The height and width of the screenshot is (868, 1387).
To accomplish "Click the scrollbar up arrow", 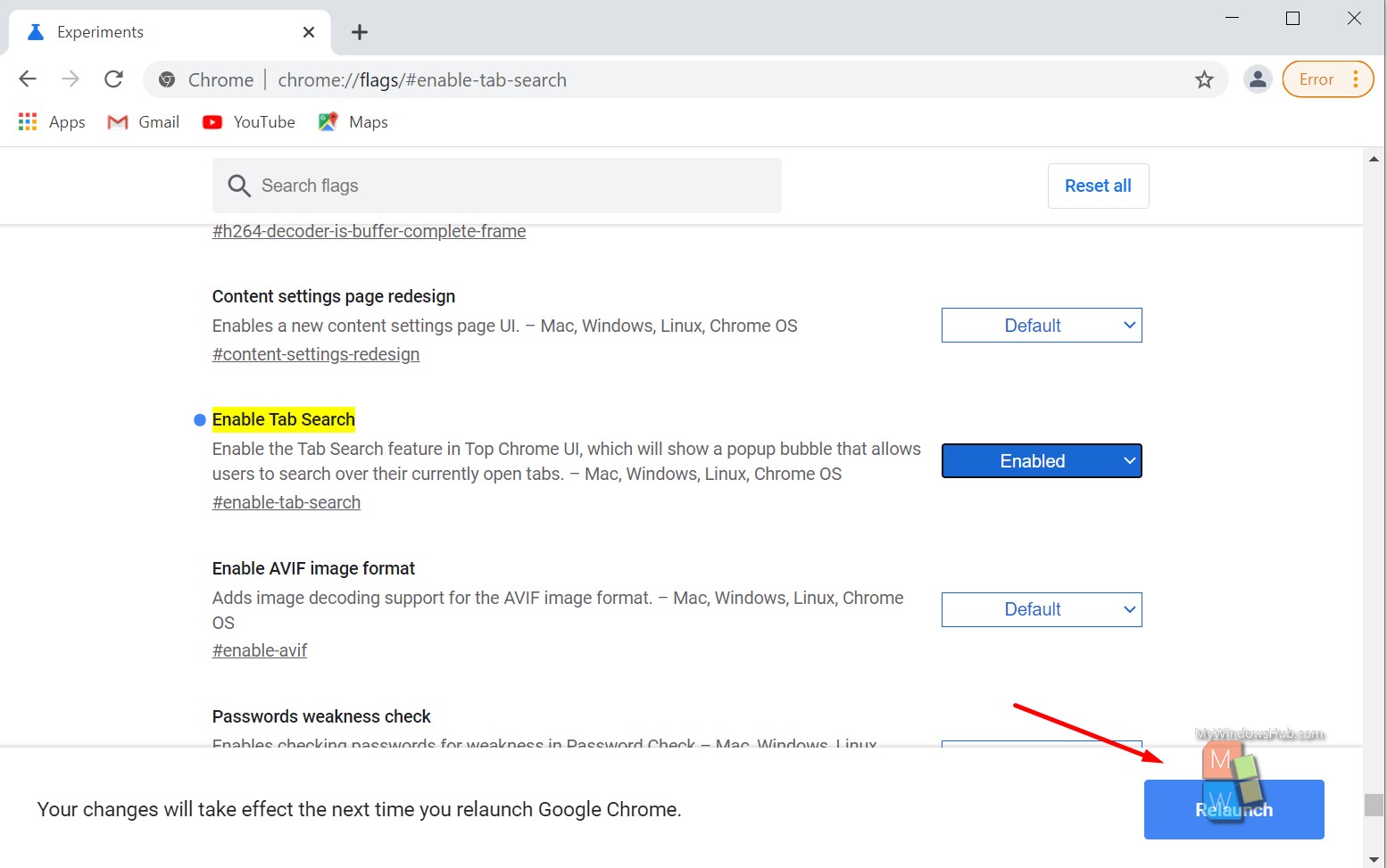I will click(x=1374, y=159).
